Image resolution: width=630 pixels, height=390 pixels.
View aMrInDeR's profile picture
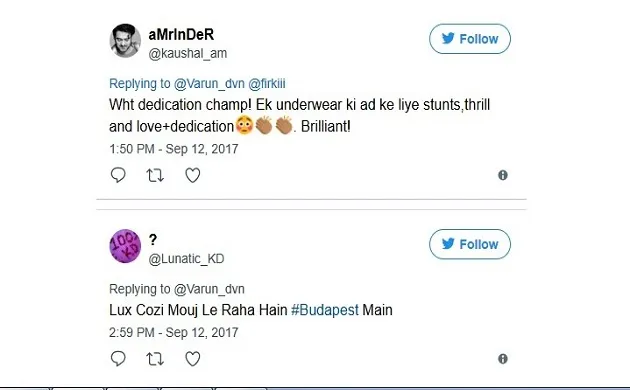point(125,41)
